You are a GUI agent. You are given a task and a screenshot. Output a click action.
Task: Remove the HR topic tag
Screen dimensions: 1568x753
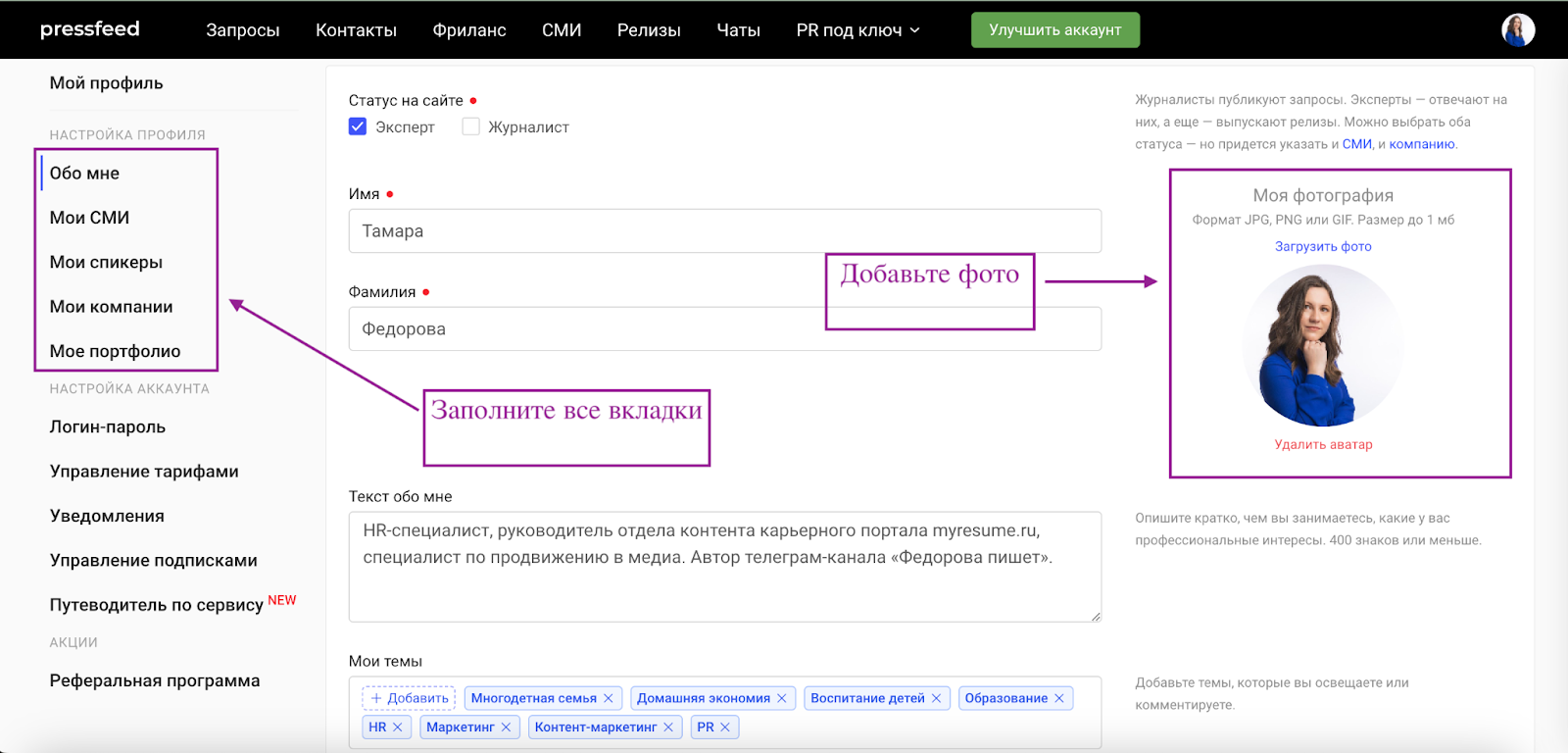click(398, 728)
